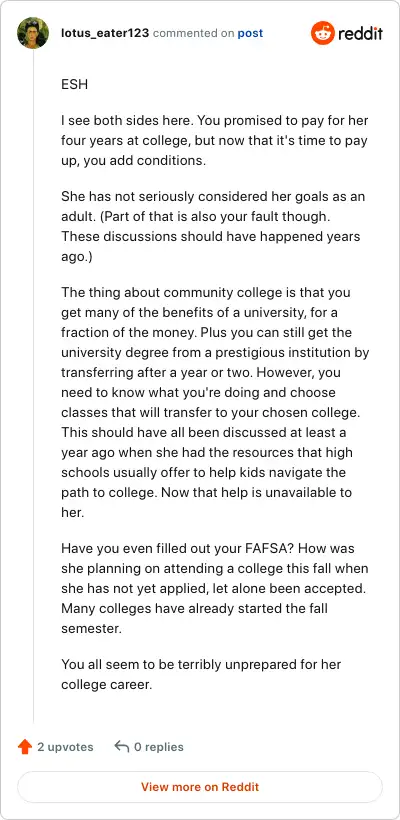The image size is (400, 820).
Task: Click the "View more on Reddit" button
Action: 200,787
